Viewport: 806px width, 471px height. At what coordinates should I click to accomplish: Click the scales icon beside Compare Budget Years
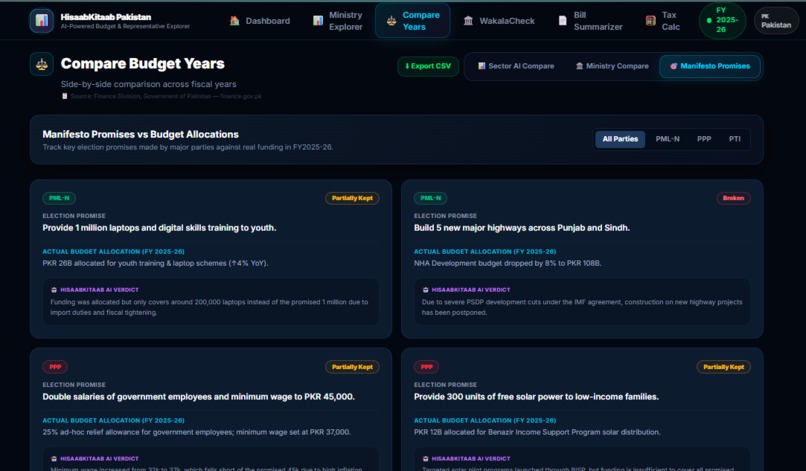tap(42, 64)
